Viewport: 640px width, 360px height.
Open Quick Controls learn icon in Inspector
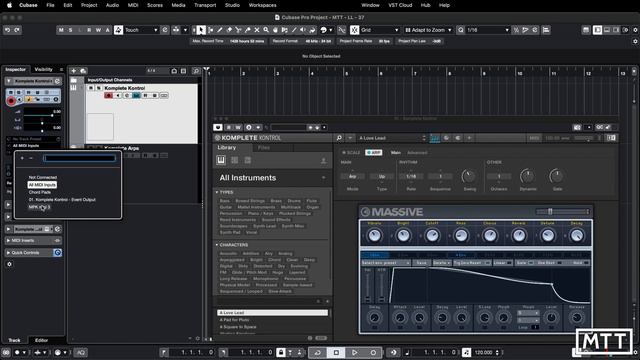point(58,253)
